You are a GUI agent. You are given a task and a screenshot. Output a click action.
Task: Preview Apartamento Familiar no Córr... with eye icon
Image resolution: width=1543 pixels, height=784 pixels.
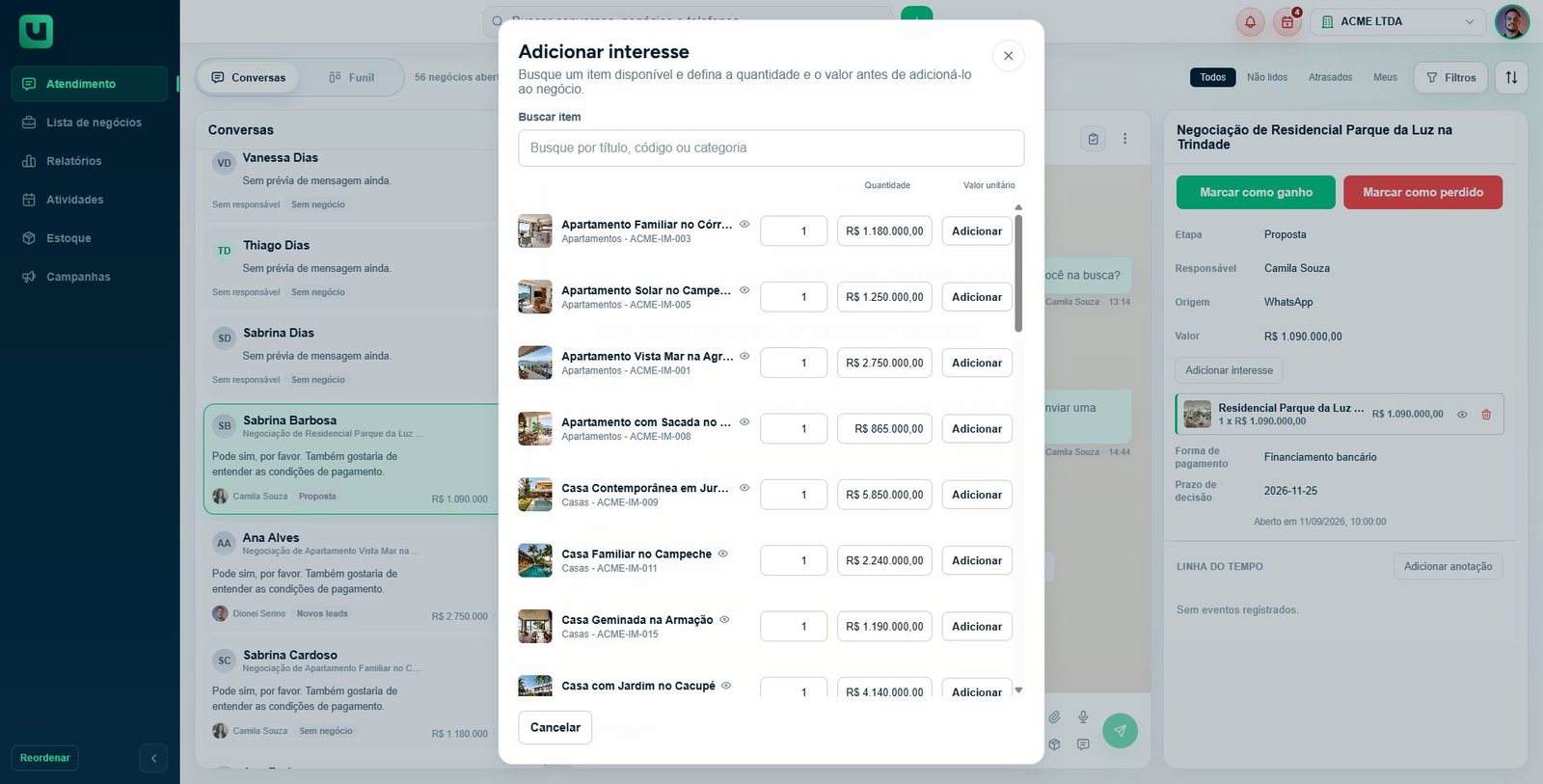tap(744, 224)
